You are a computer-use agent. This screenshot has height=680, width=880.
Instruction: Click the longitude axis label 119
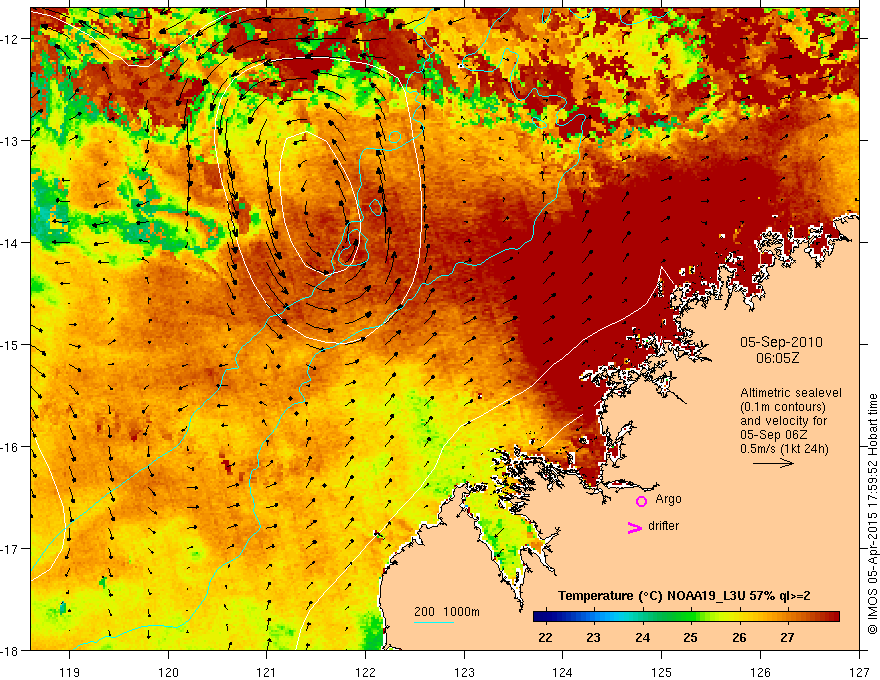point(70,672)
